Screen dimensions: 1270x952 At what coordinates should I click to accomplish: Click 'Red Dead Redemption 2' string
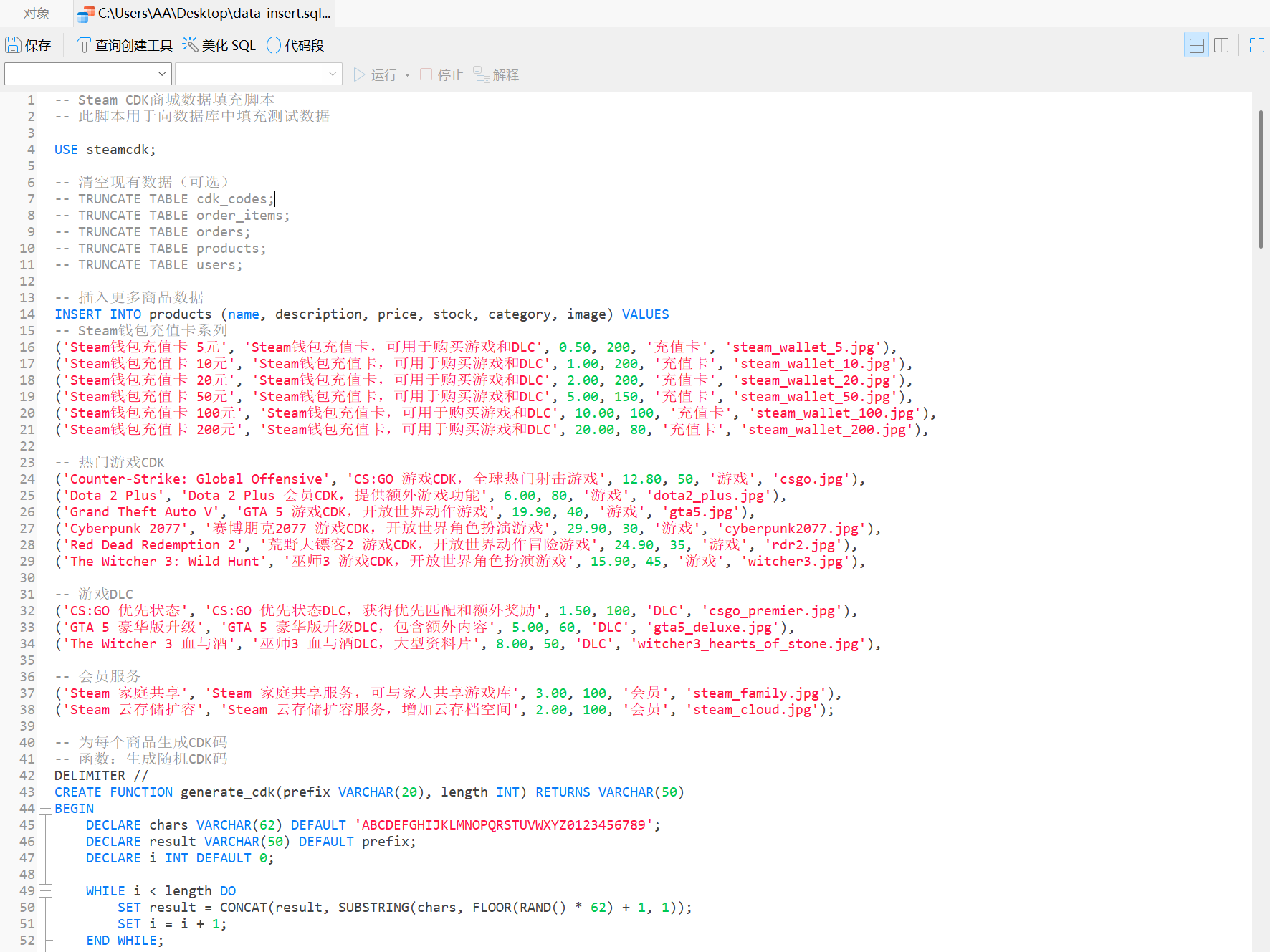(153, 545)
